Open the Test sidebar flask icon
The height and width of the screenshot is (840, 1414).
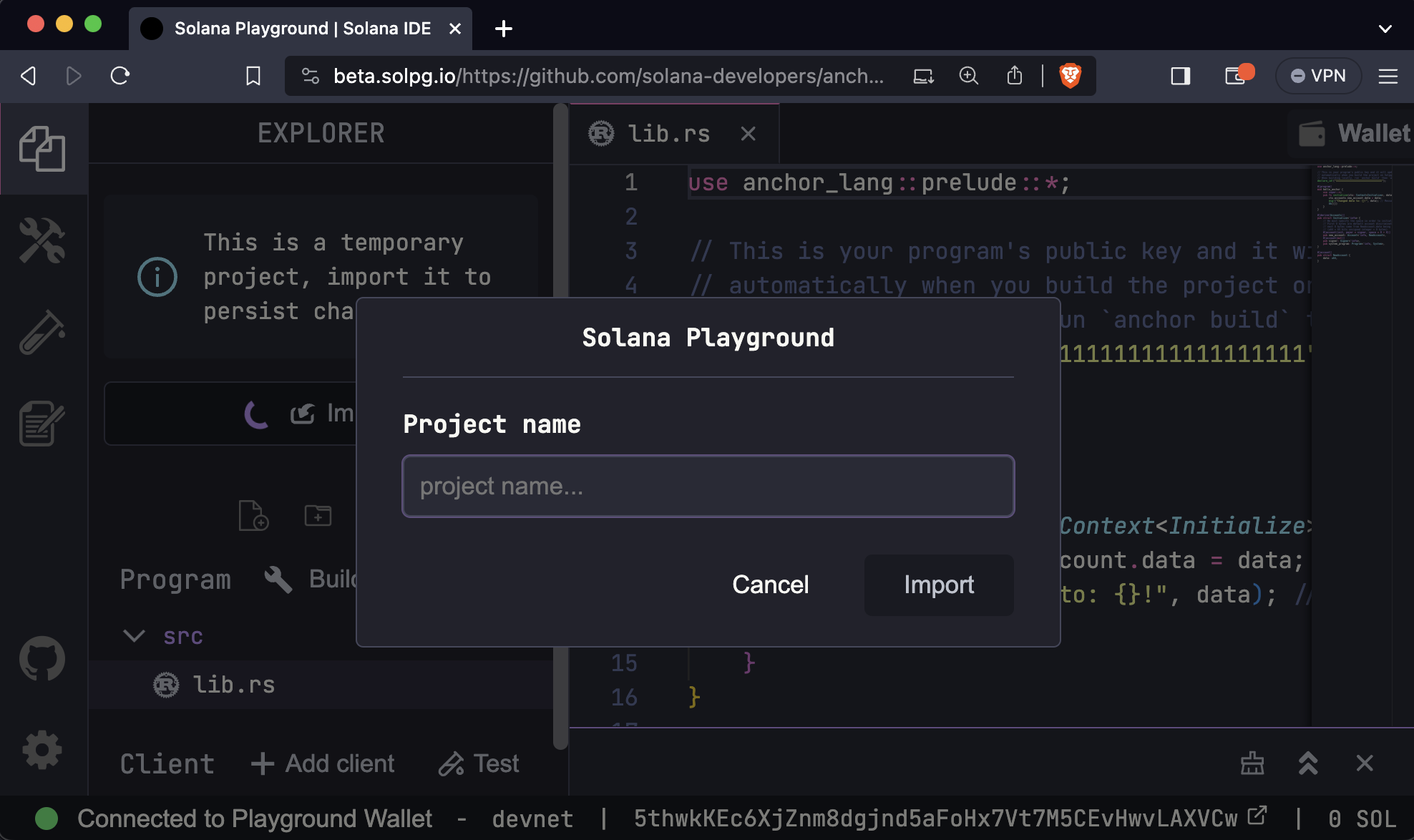pos(42,332)
